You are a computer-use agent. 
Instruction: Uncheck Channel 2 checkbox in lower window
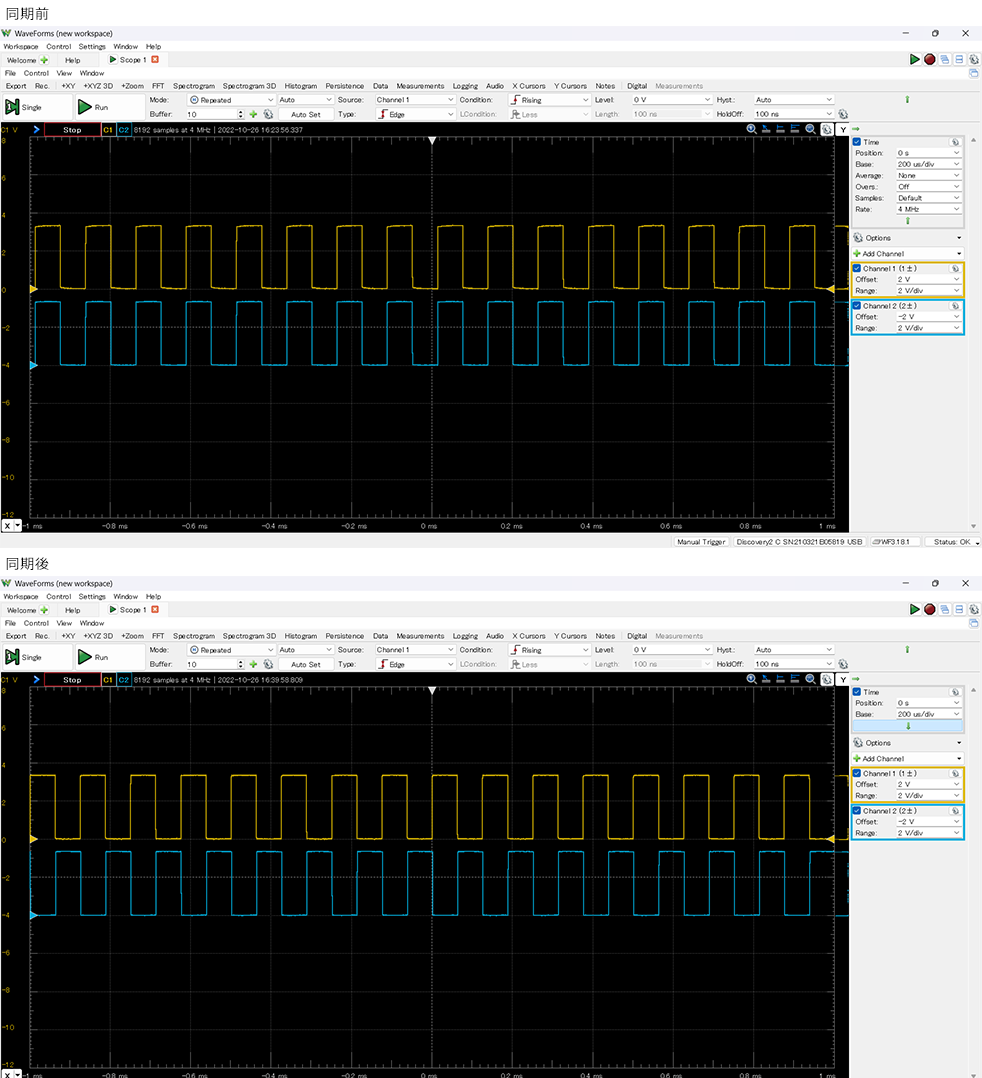tap(857, 811)
